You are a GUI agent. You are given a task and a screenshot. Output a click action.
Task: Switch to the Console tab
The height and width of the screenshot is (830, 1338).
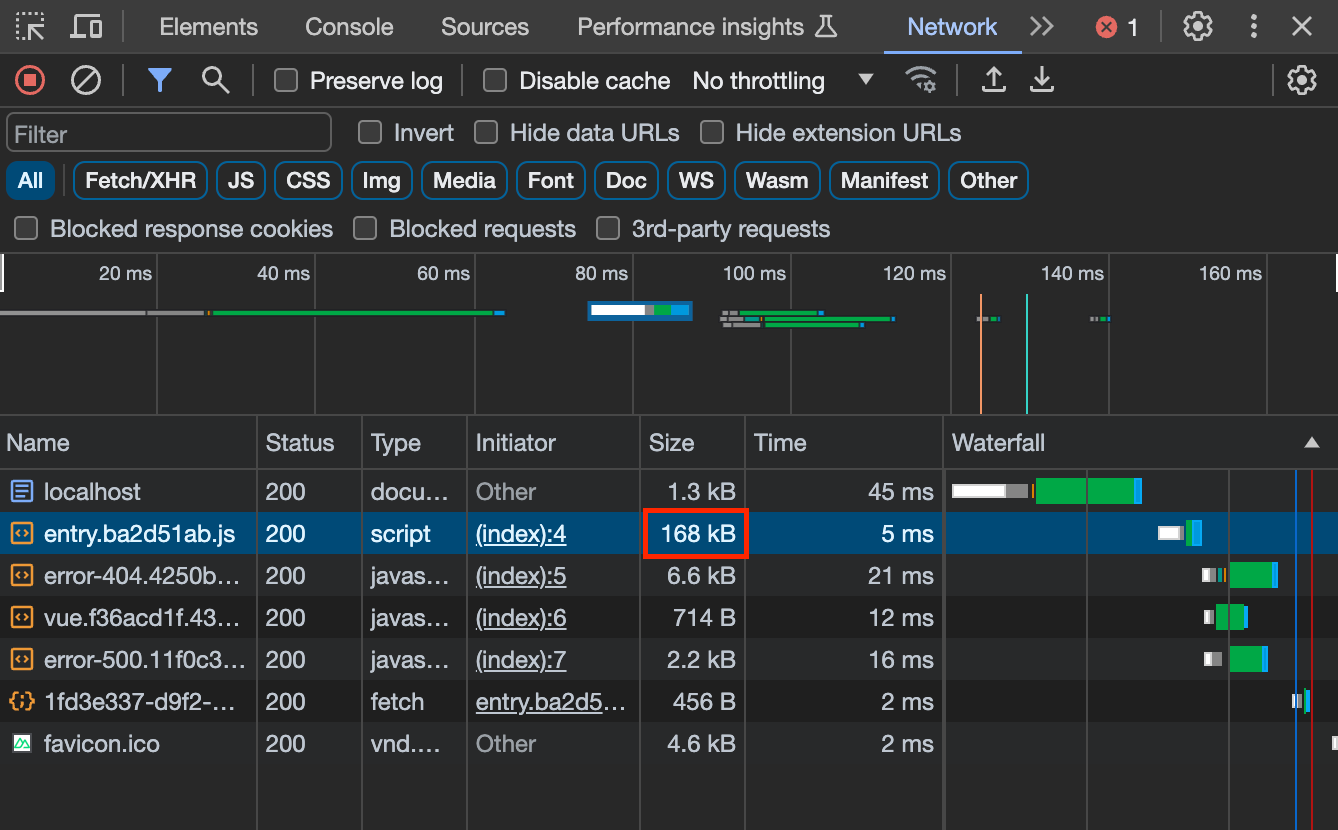pyautogui.click(x=349, y=27)
